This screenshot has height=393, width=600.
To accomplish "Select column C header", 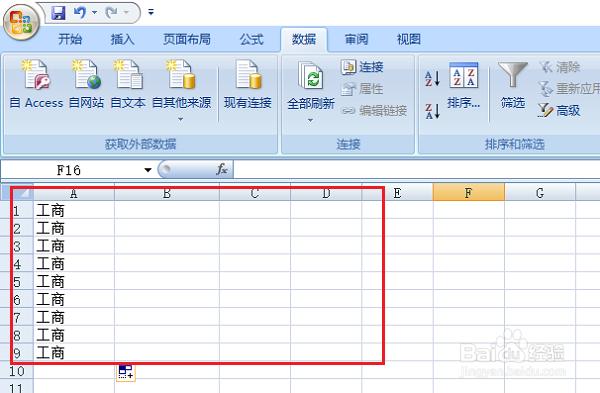I will pyautogui.click(x=255, y=193).
